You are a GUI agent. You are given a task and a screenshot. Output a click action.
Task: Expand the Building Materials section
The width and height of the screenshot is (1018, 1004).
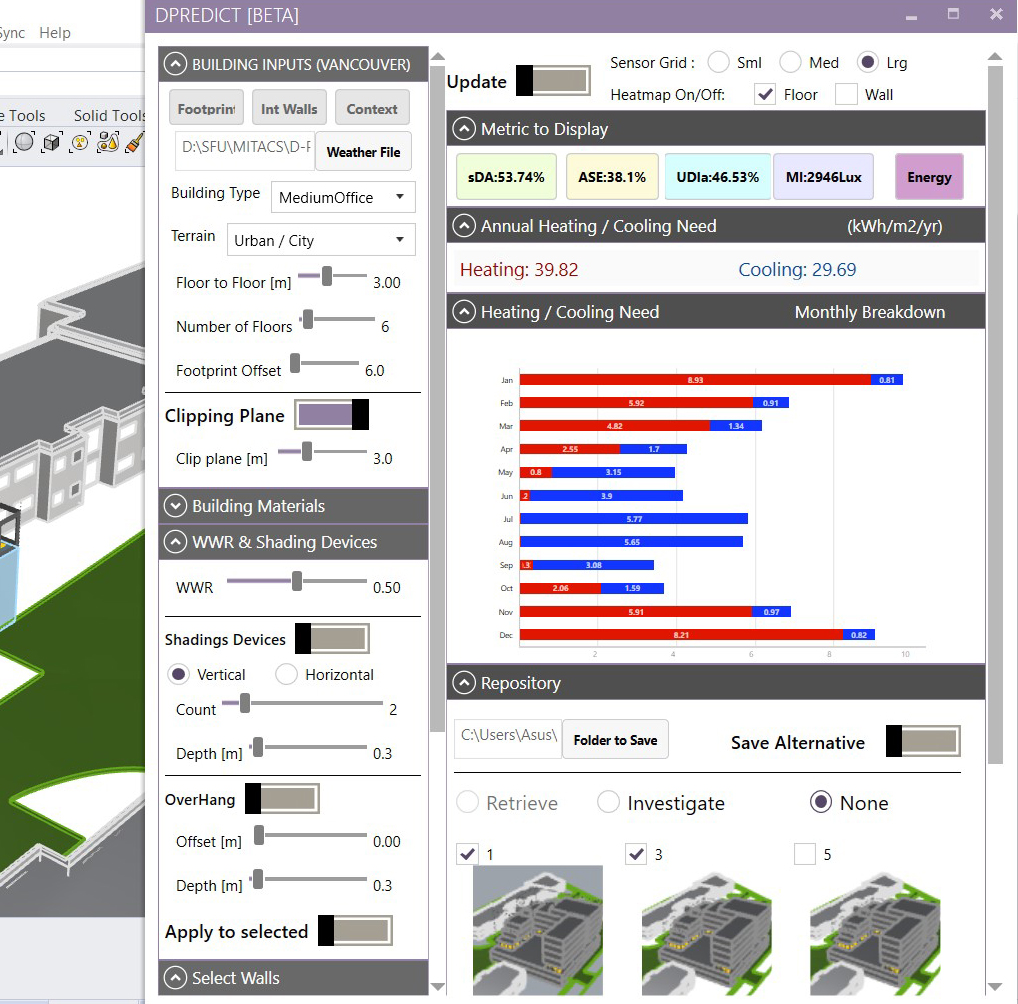[x=176, y=506]
